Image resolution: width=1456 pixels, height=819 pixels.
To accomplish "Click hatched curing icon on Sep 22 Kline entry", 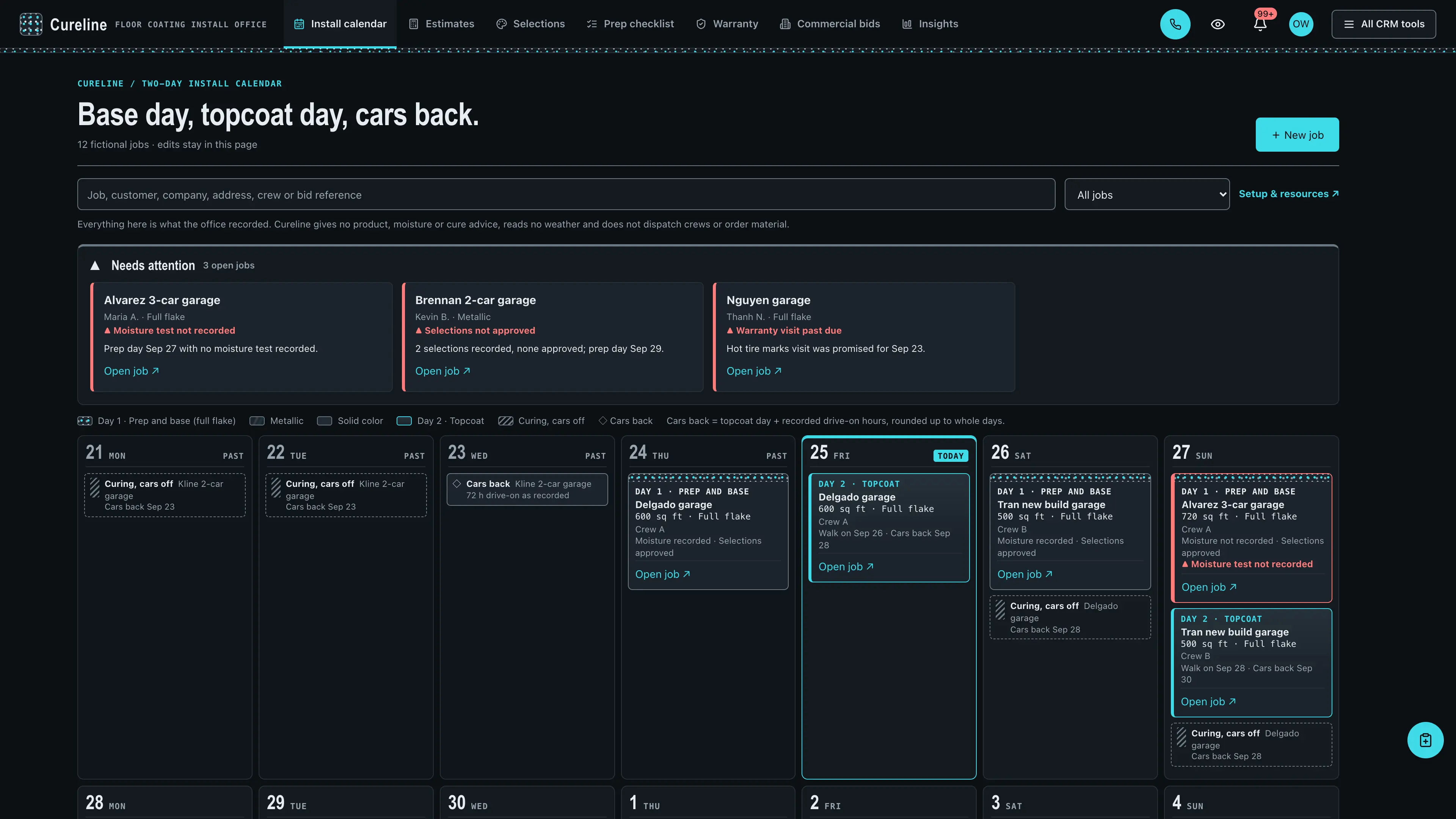I will [x=276, y=487].
